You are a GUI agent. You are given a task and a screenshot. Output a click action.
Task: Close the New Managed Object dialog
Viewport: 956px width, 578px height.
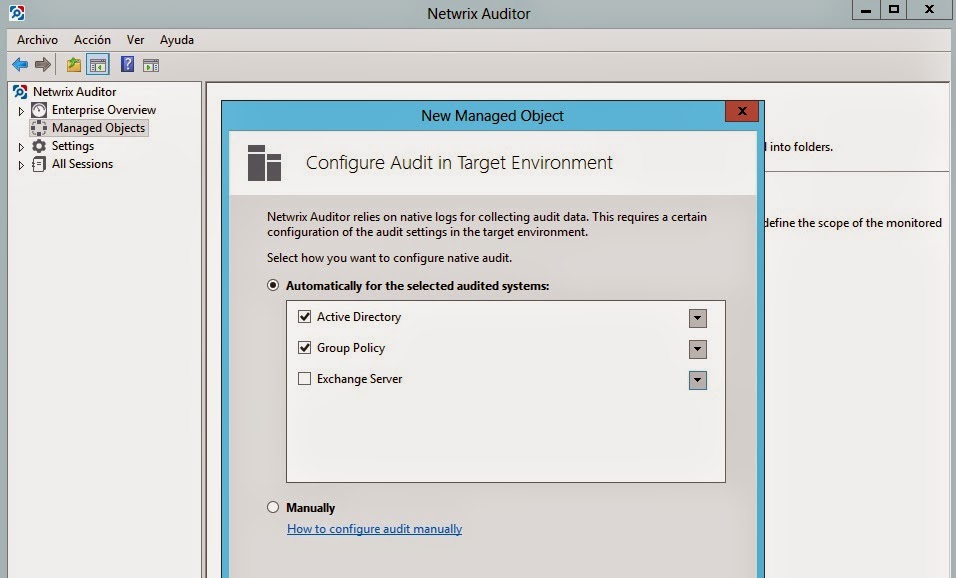[741, 112]
